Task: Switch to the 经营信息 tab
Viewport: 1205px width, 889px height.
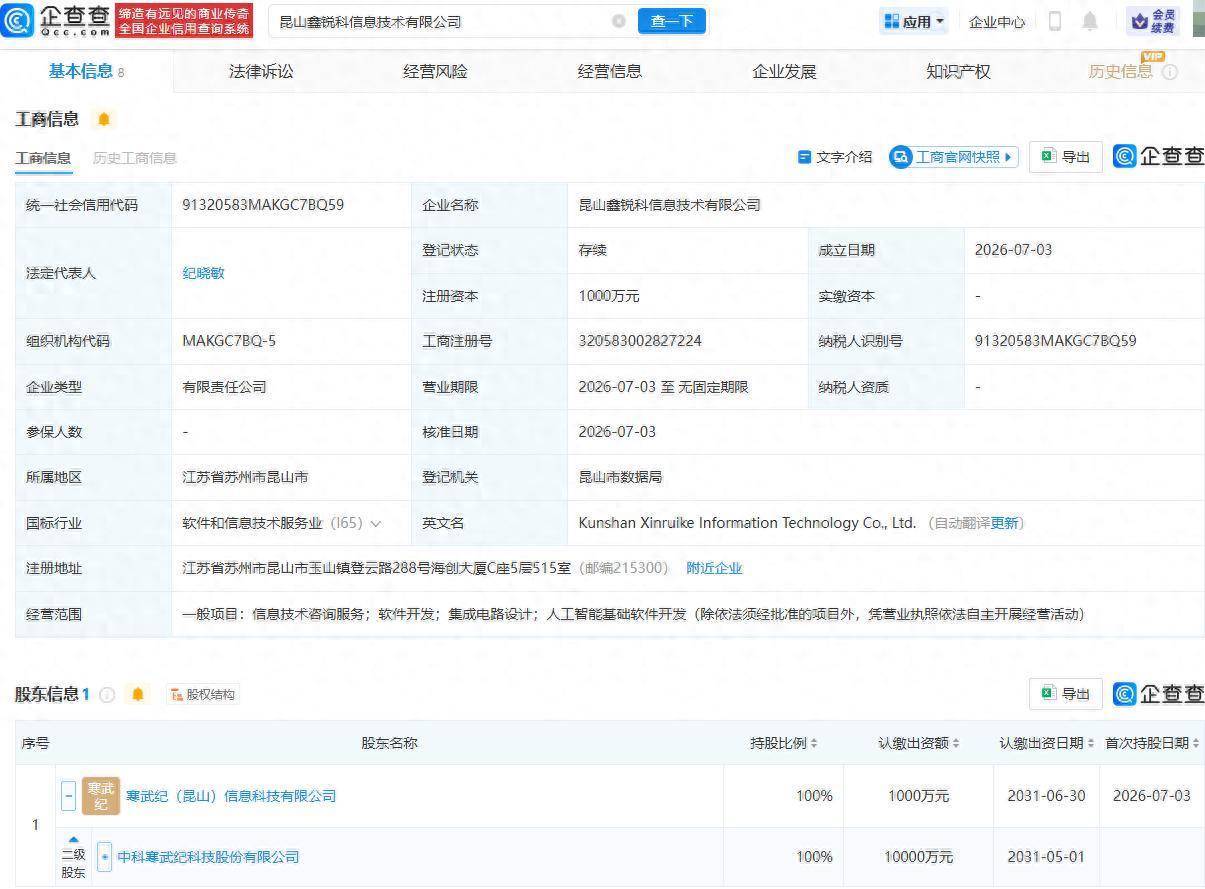Action: tap(610, 71)
